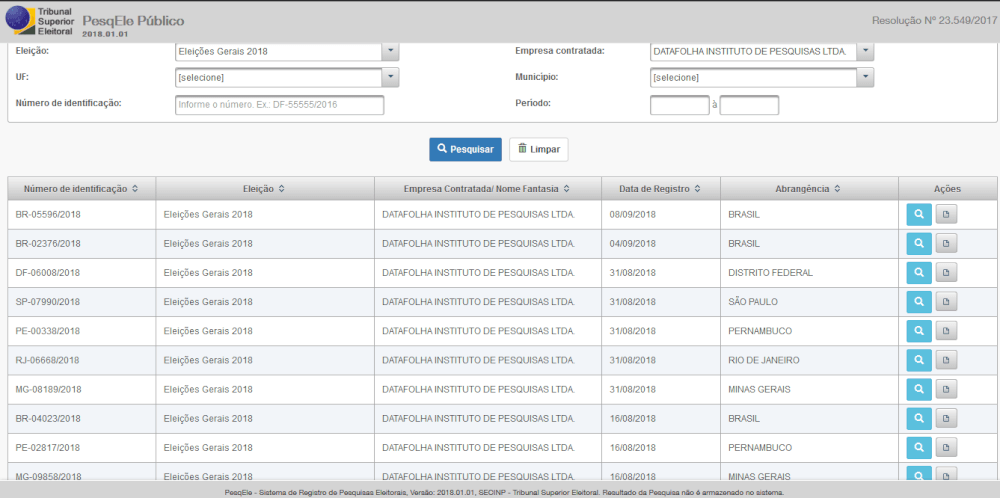The width and height of the screenshot is (1000, 498).
Task: Expand the Empresa contratada dropdown arrow
Action: click(865, 52)
